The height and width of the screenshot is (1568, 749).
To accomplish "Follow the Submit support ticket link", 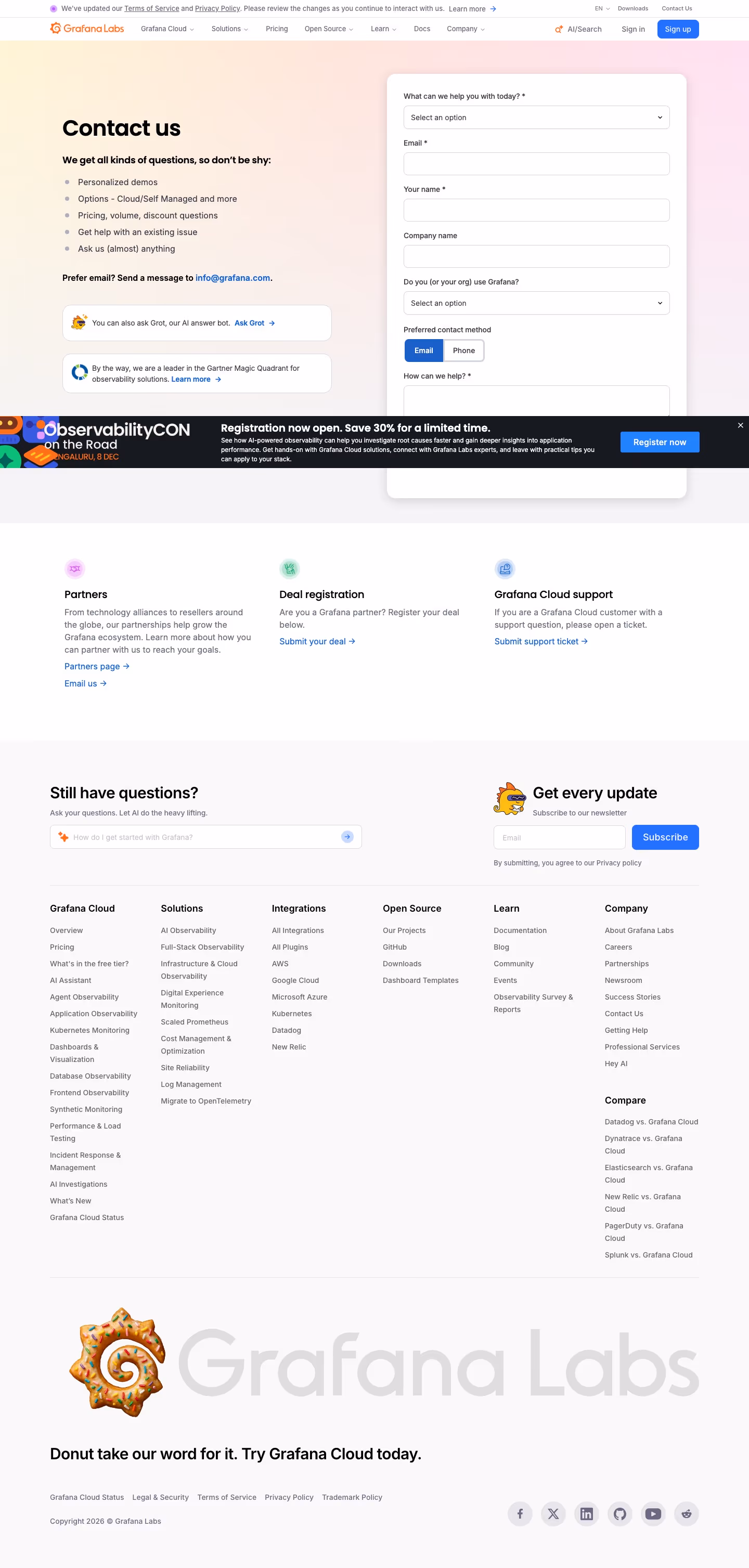I will tap(541, 641).
